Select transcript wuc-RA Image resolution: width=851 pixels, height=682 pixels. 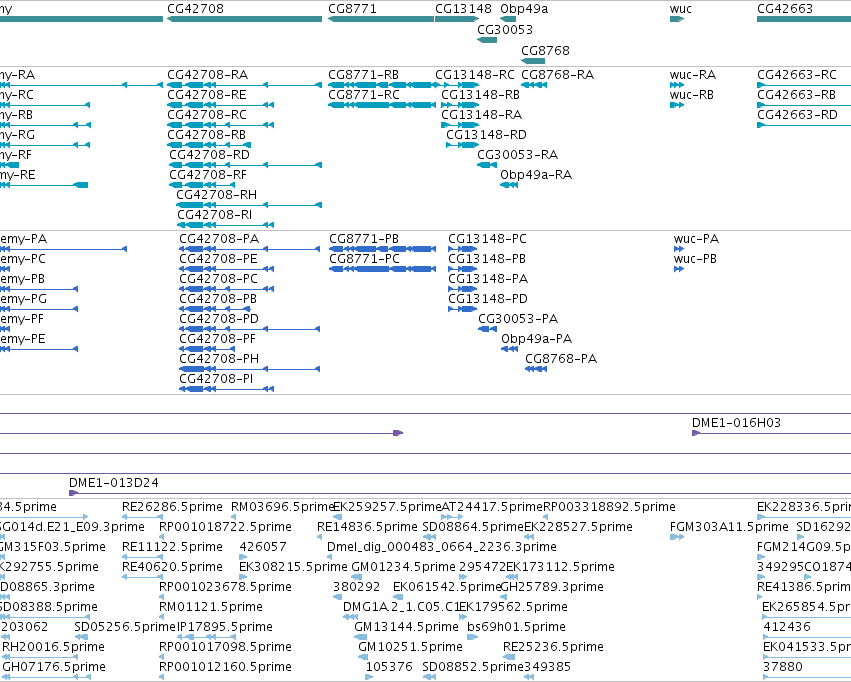tap(677, 85)
